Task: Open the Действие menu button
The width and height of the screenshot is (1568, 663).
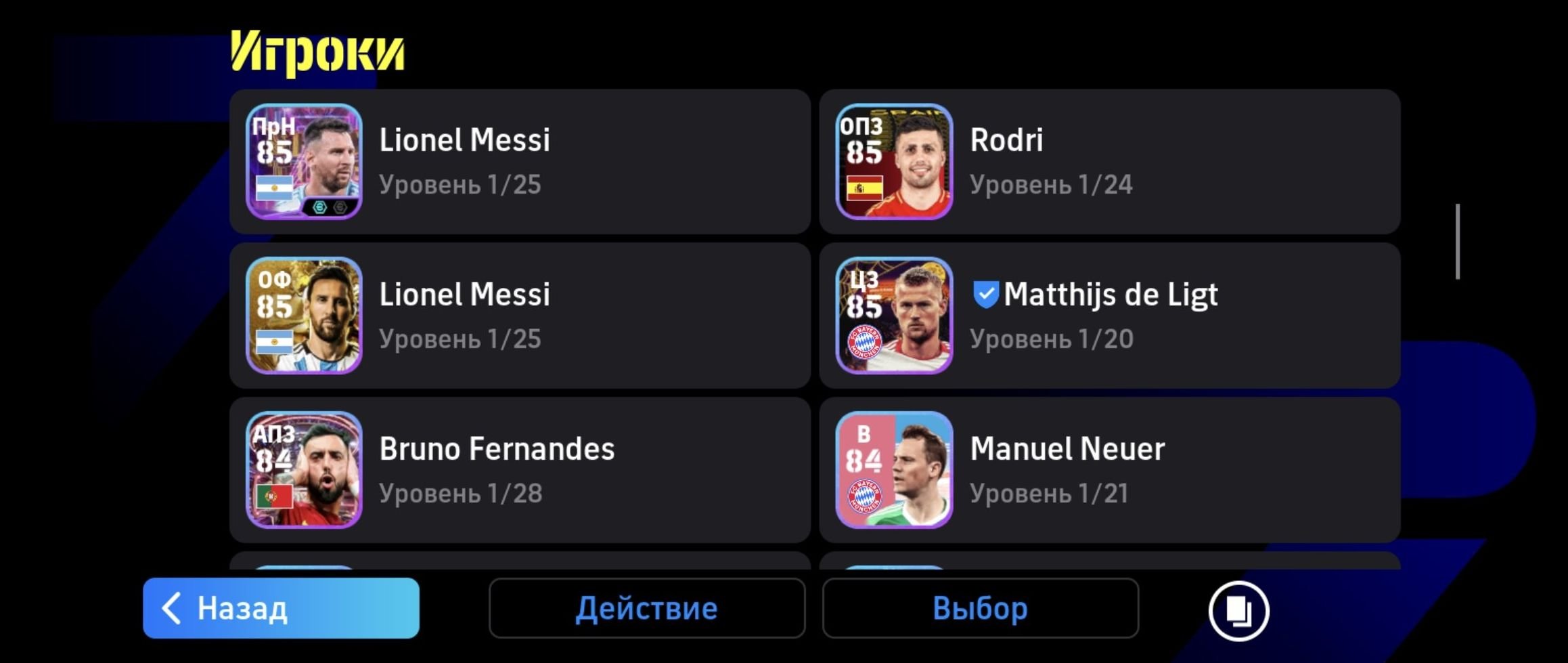Action: click(x=647, y=608)
